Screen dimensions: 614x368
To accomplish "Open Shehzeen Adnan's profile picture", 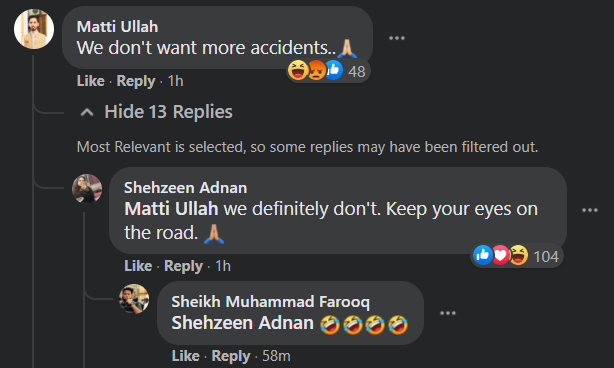I will coord(87,189).
